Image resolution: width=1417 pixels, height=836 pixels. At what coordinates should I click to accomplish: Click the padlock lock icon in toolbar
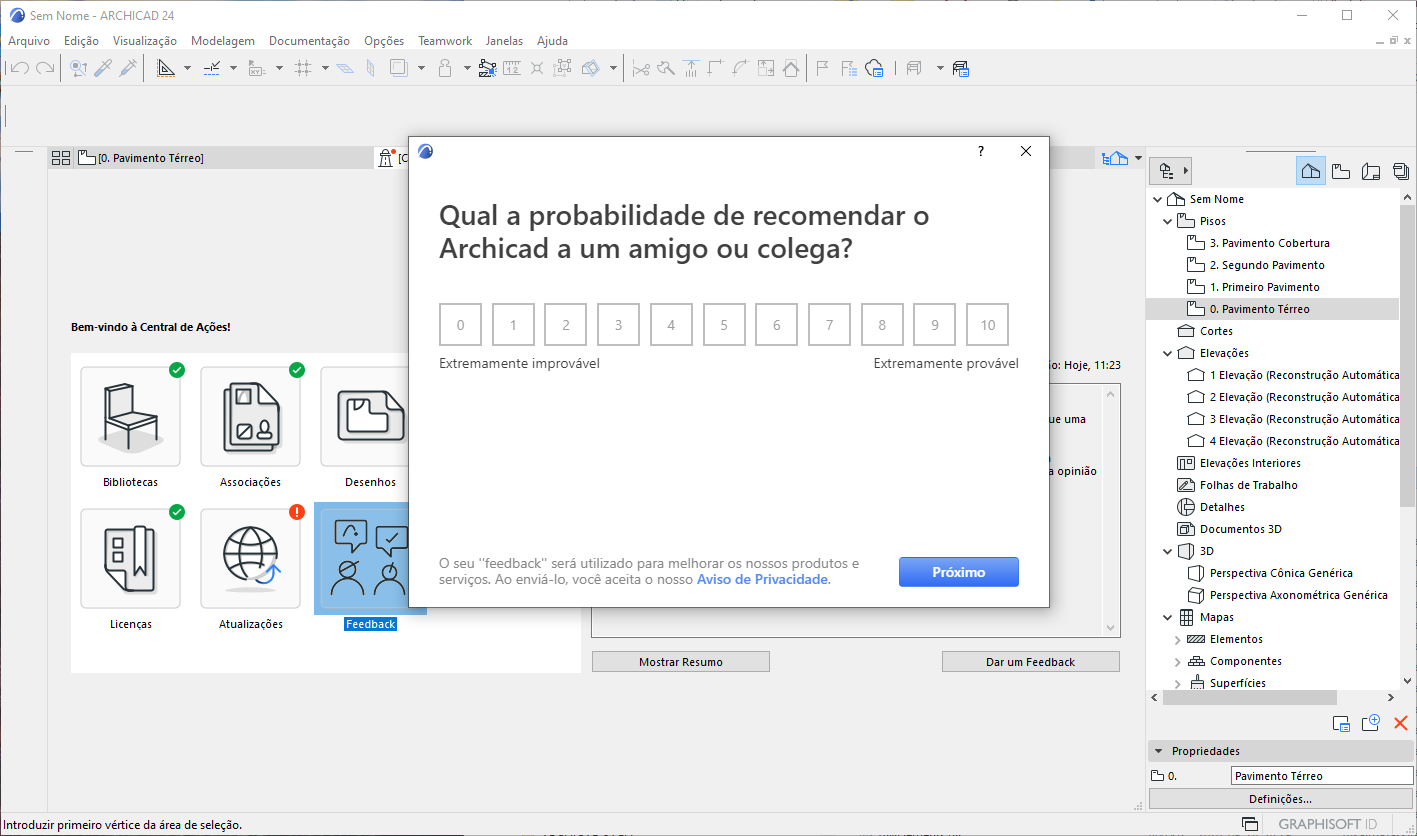446,68
